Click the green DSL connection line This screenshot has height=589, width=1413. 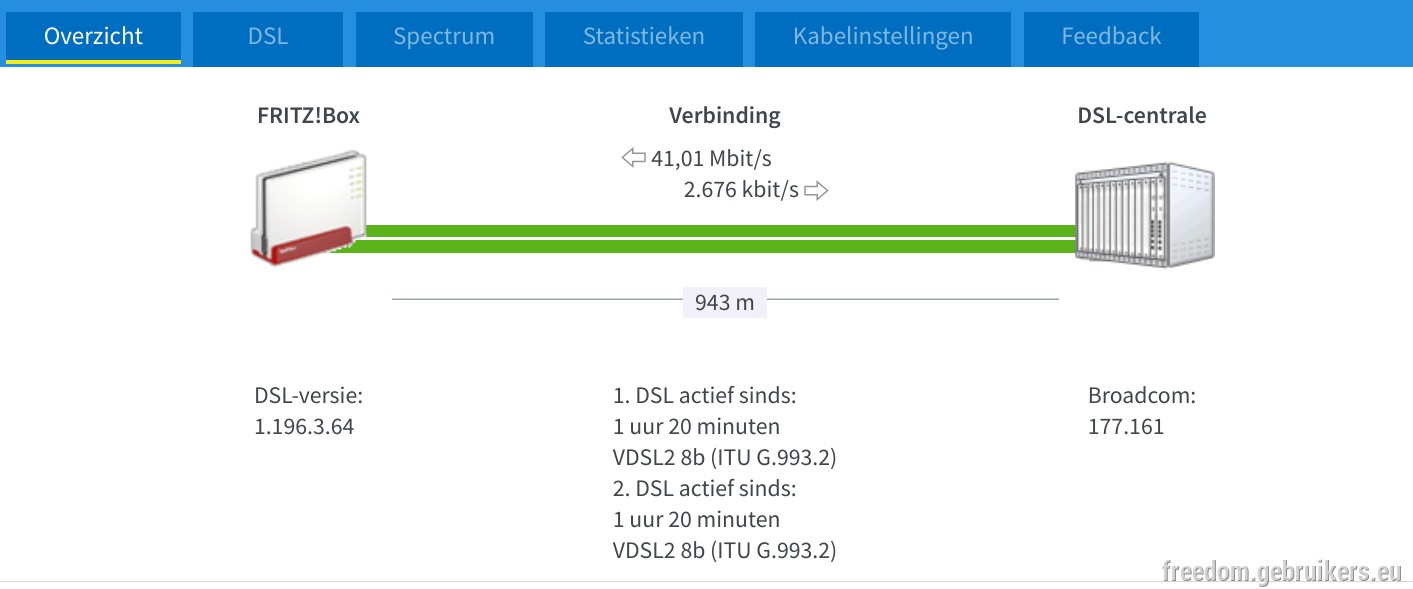tap(704, 239)
